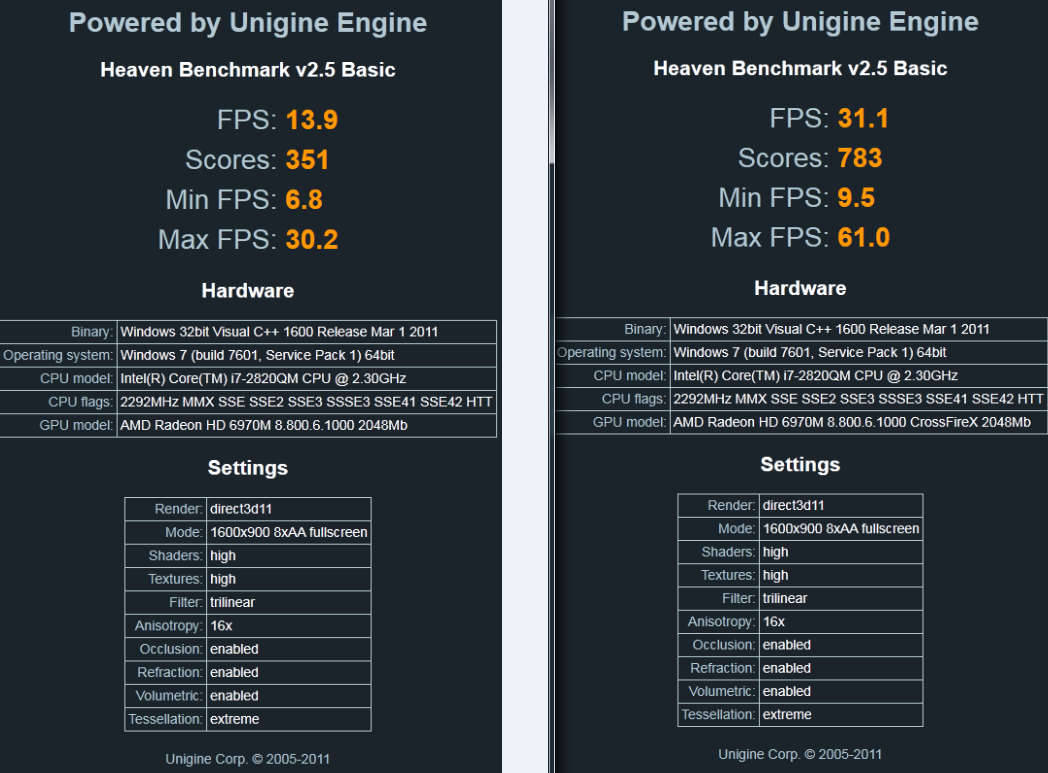
Task: Click right Unigine Corp. © 2005-2011 footer
Action: point(800,754)
